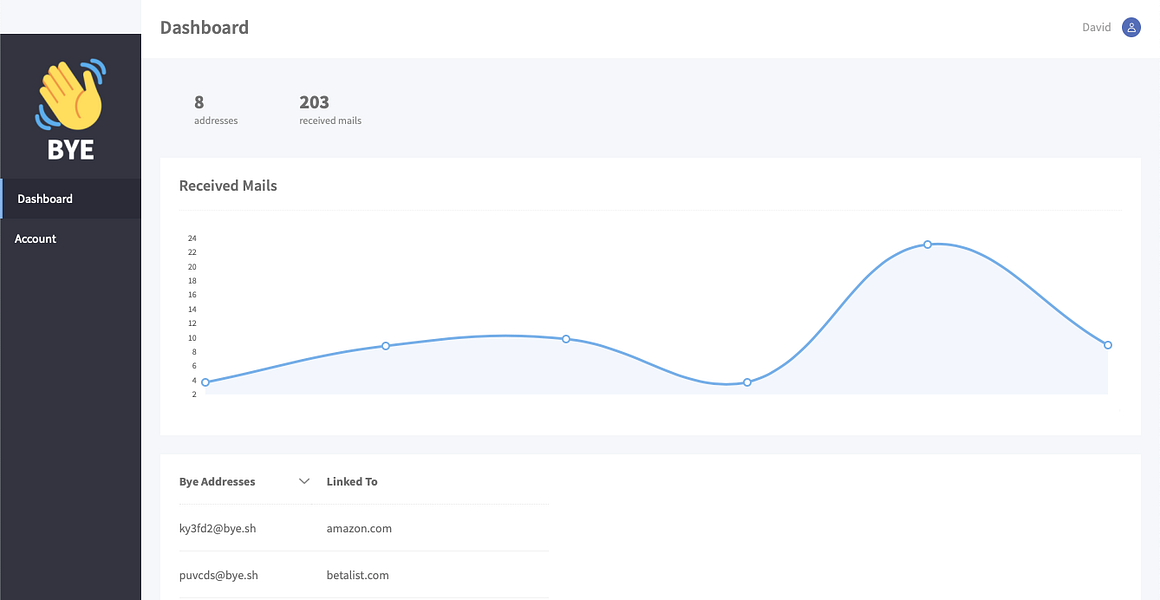Click the last chart data point
The height and width of the screenshot is (600, 1160).
(x=1107, y=345)
